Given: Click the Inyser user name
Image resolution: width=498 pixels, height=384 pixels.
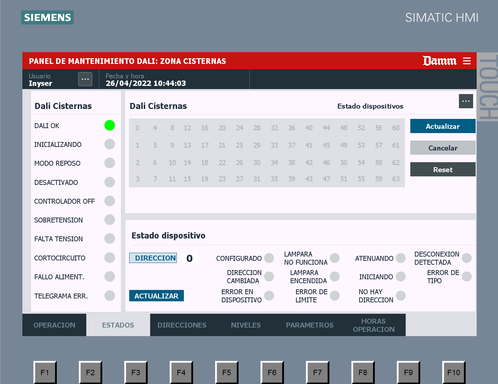Looking at the screenshot, I should click(40, 83).
